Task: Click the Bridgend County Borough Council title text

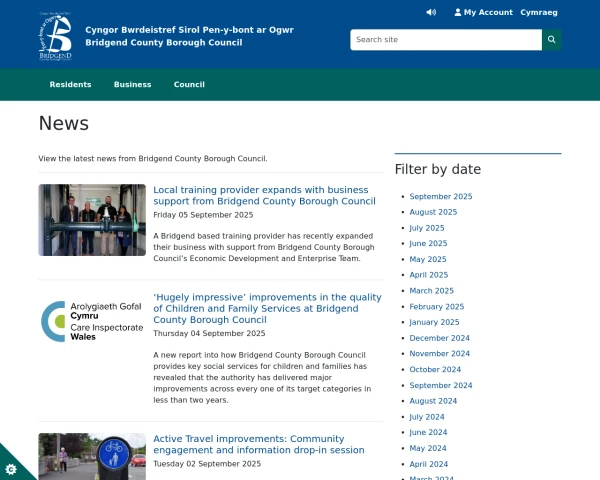Action: (x=164, y=42)
